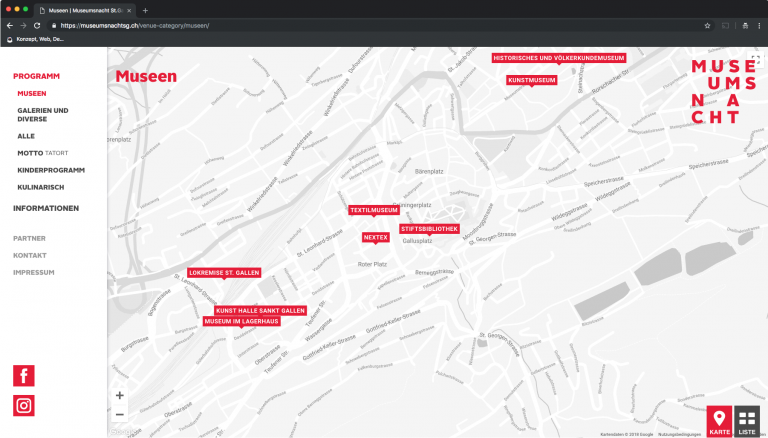Select Museum im Lagerhaus marker

click(x=241, y=321)
